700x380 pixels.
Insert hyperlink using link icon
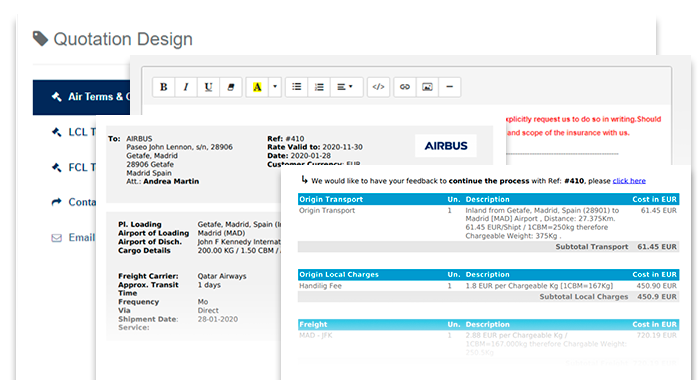pyautogui.click(x=404, y=87)
